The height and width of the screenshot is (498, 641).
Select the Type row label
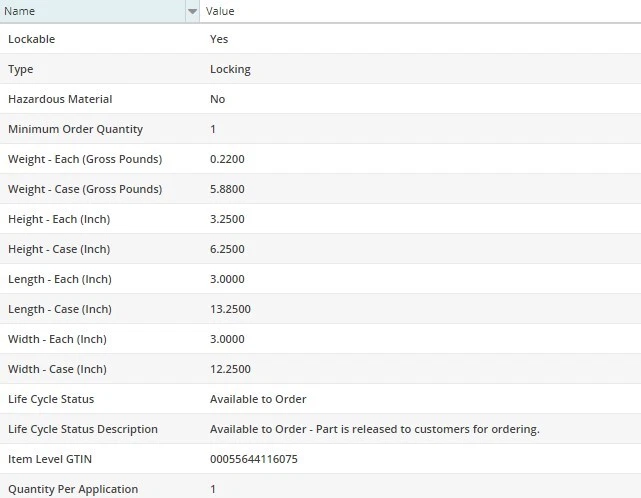coord(21,69)
